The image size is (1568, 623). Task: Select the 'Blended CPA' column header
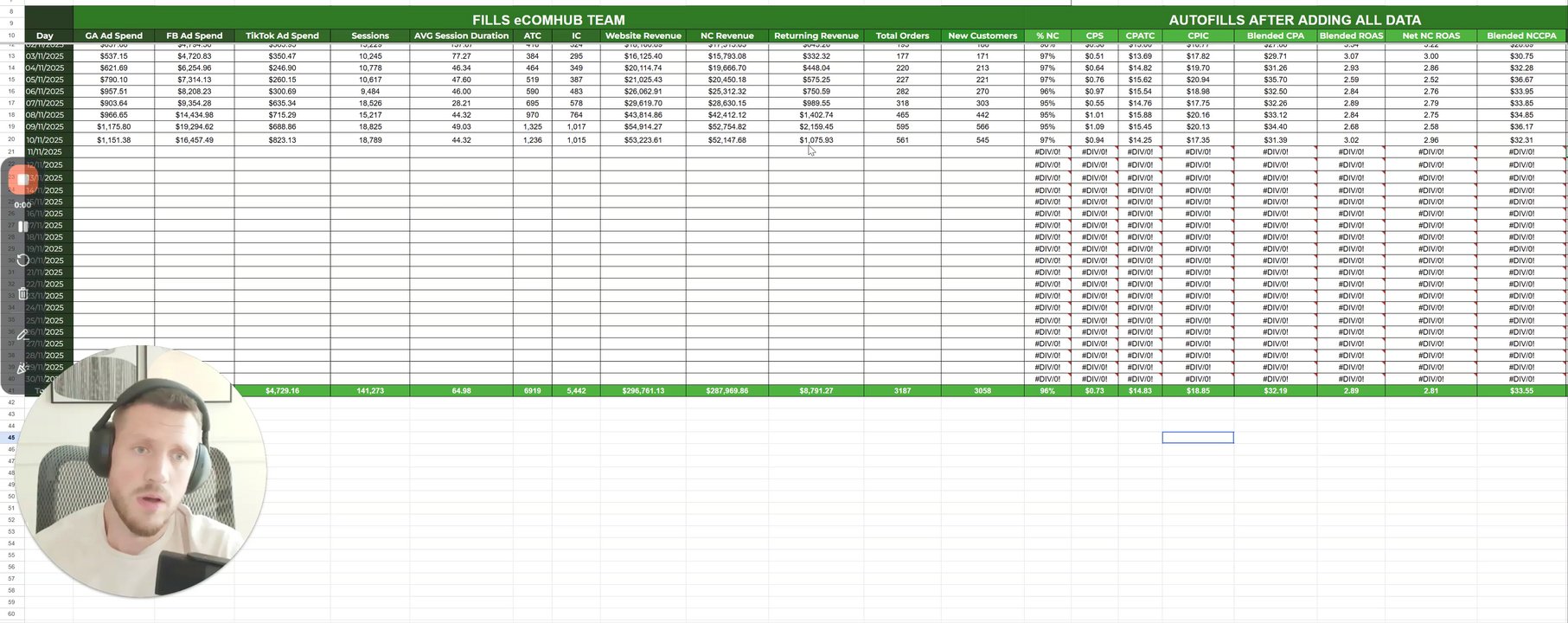pyautogui.click(x=1275, y=35)
